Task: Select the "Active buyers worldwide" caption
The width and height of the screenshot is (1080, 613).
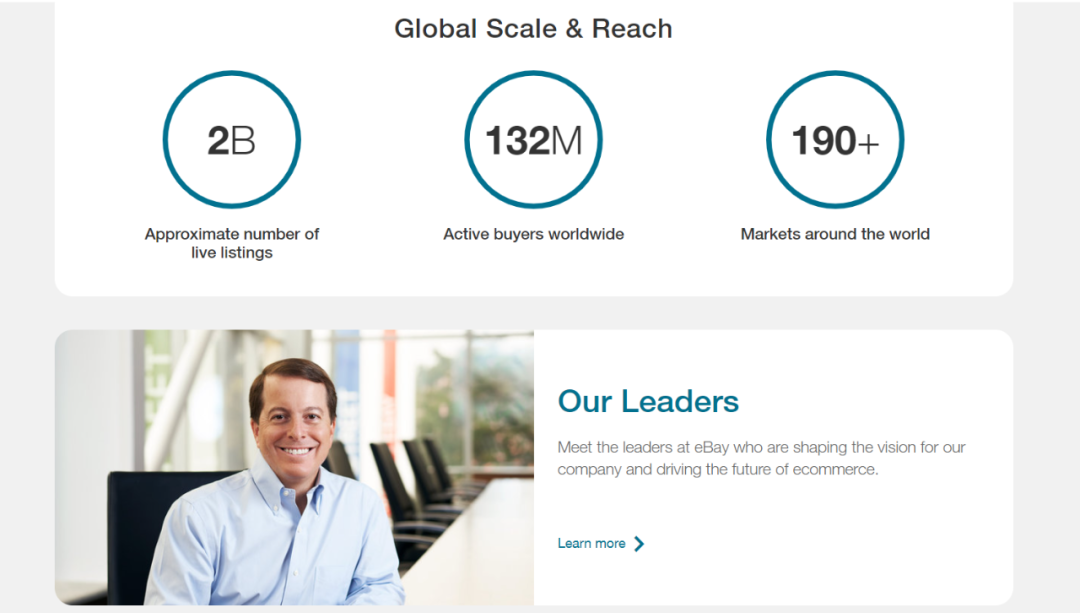Action: 533,234
